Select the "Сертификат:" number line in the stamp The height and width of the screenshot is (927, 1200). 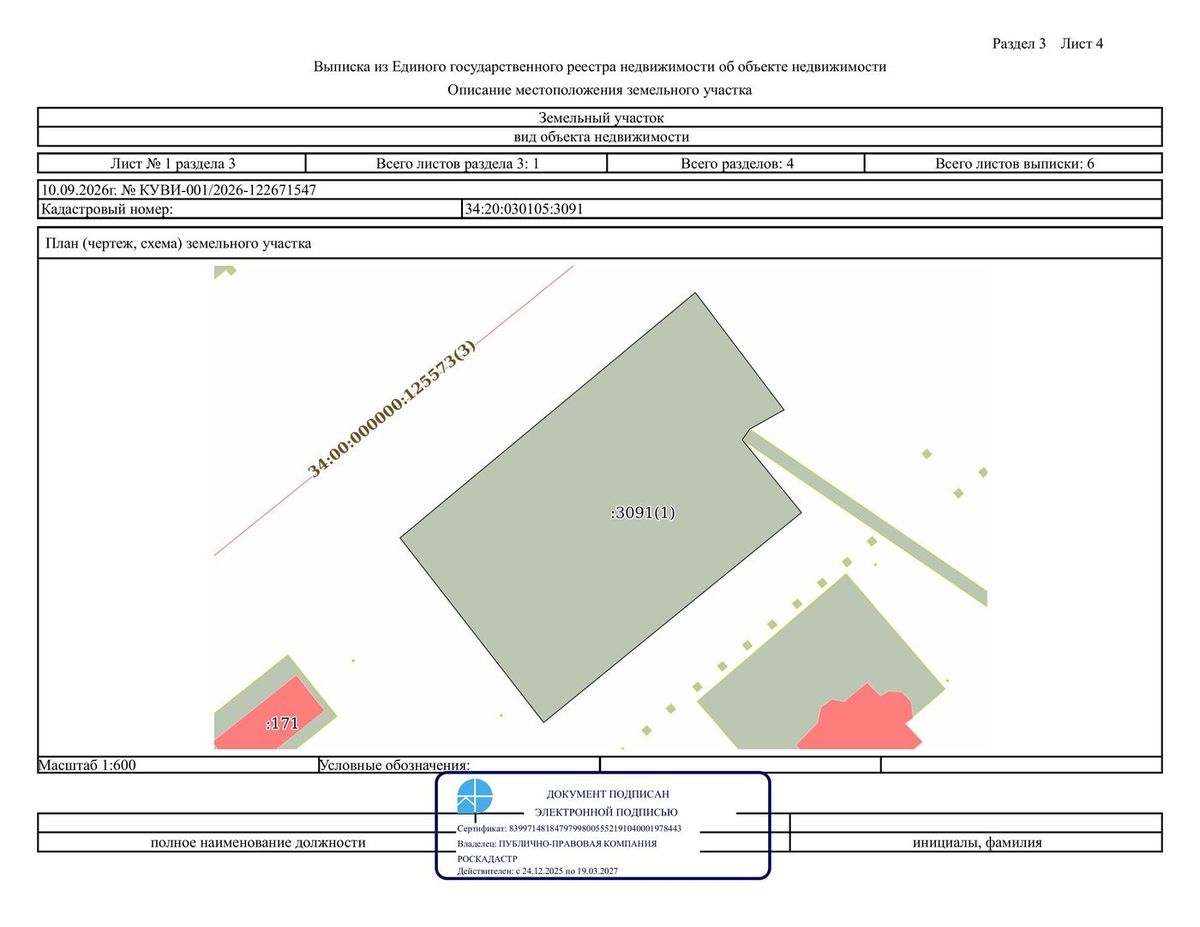[569, 829]
